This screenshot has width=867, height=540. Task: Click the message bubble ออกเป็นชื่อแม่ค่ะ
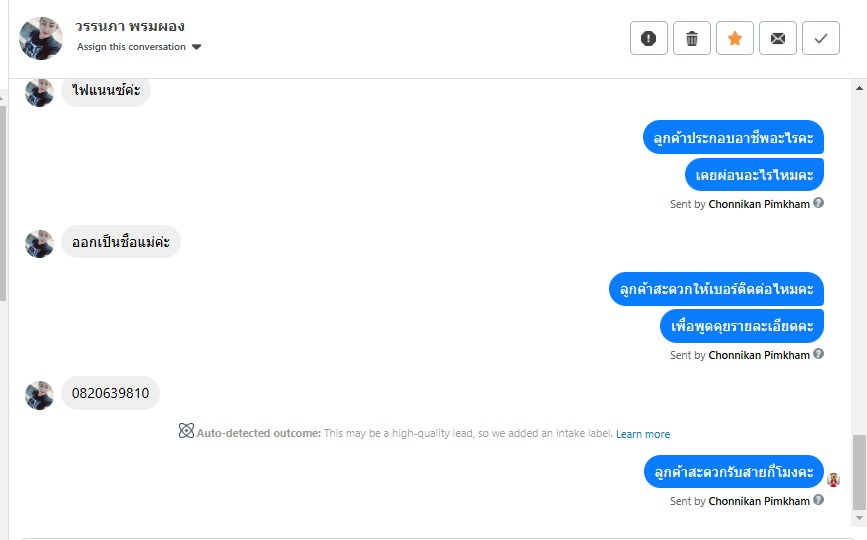[x=121, y=241]
